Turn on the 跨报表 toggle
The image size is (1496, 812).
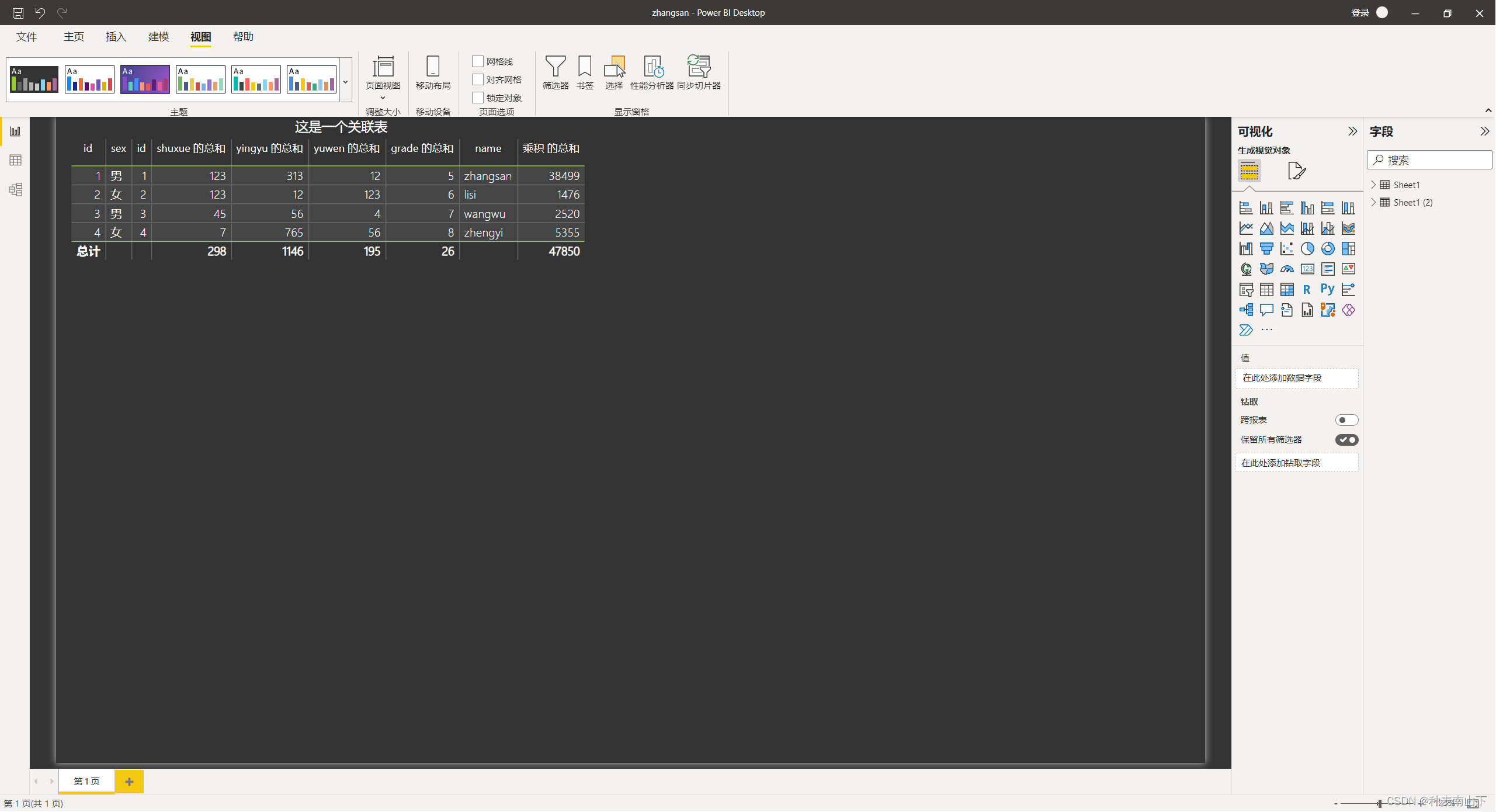pos(1347,419)
